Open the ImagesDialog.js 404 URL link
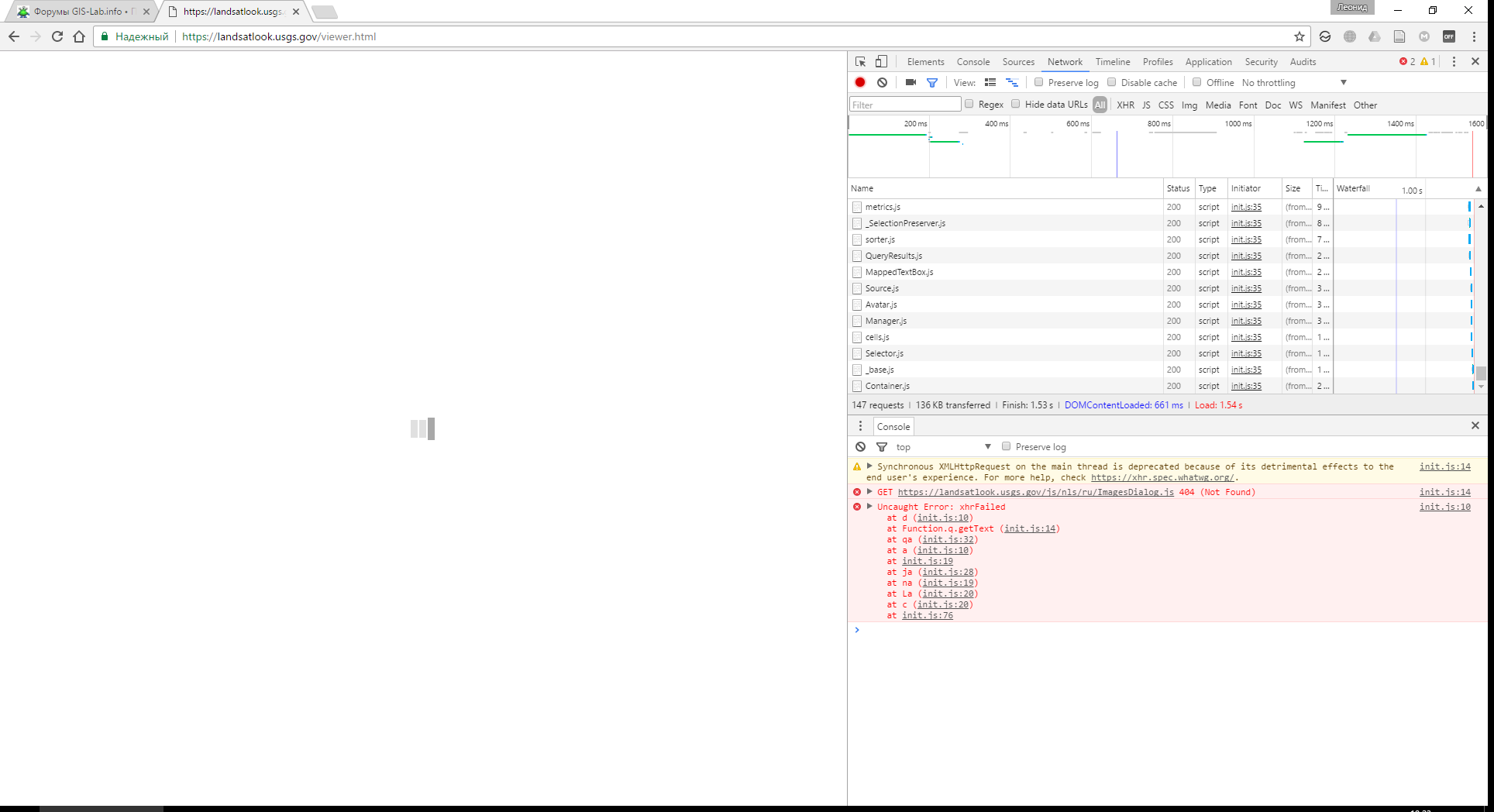 pyautogui.click(x=1035, y=492)
